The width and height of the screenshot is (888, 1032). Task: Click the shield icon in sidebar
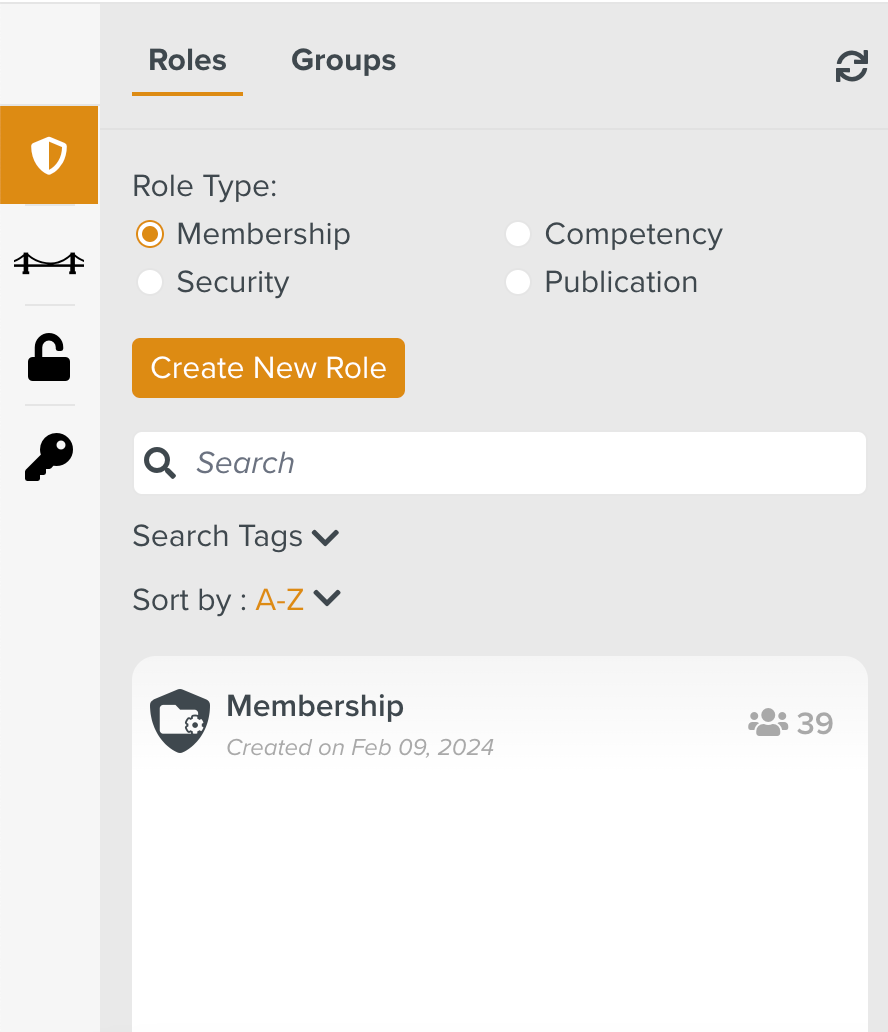click(x=49, y=156)
